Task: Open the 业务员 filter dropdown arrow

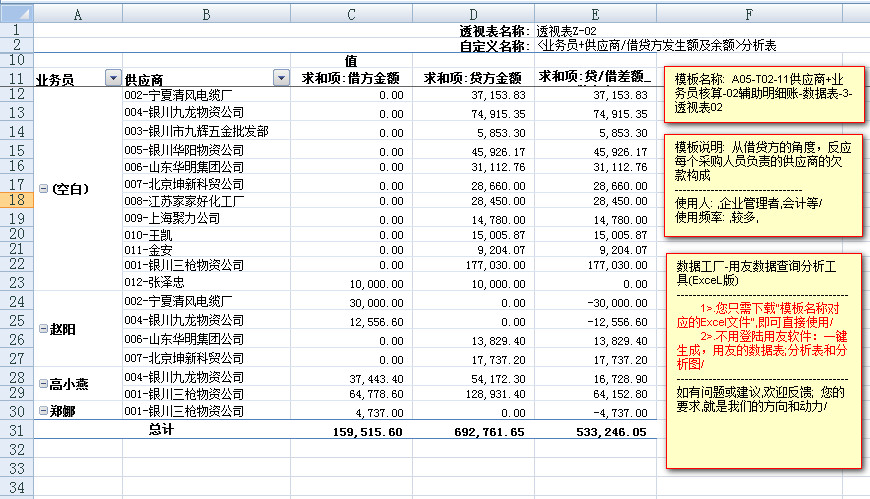Action: (x=112, y=79)
